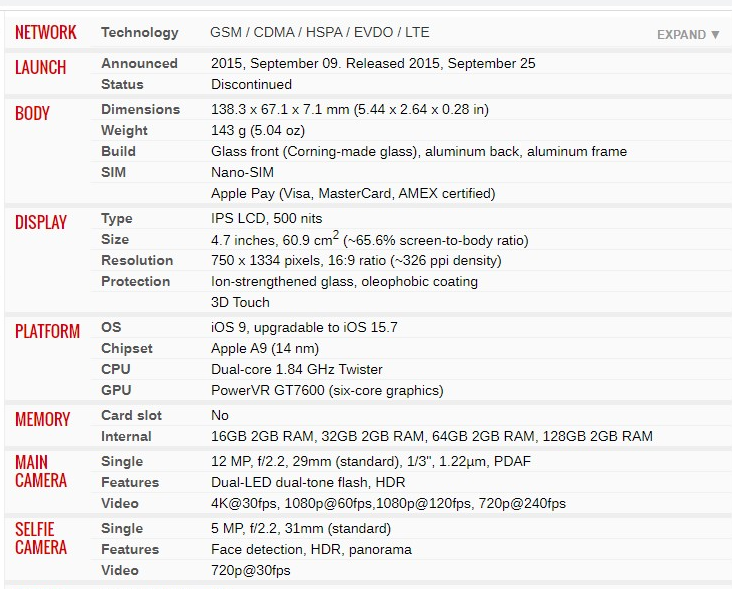
Task: Click the Dimensions label under Body
Action: pyautogui.click(x=140, y=109)
